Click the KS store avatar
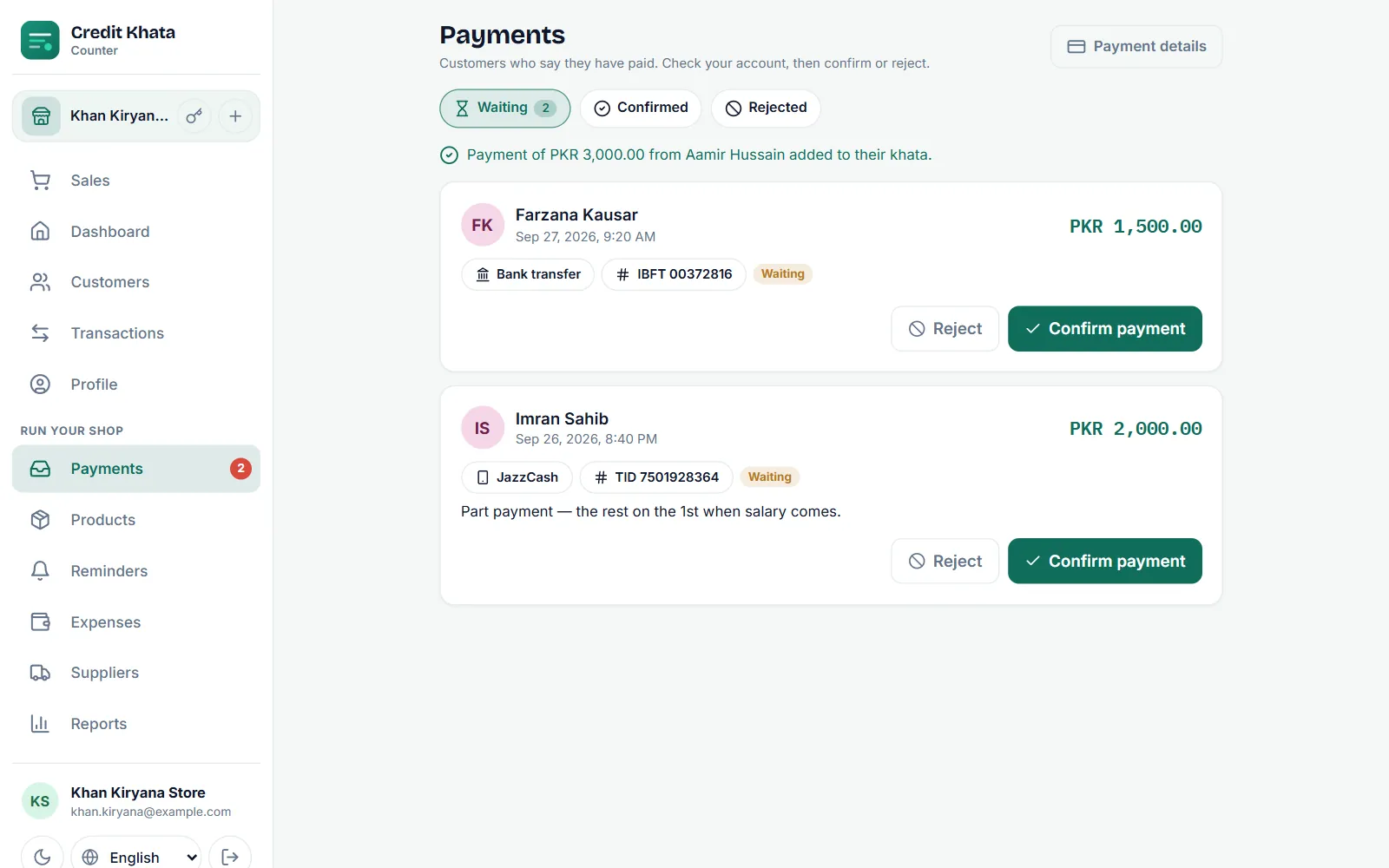Viewport: 1389px width, 868px height. 40,801
